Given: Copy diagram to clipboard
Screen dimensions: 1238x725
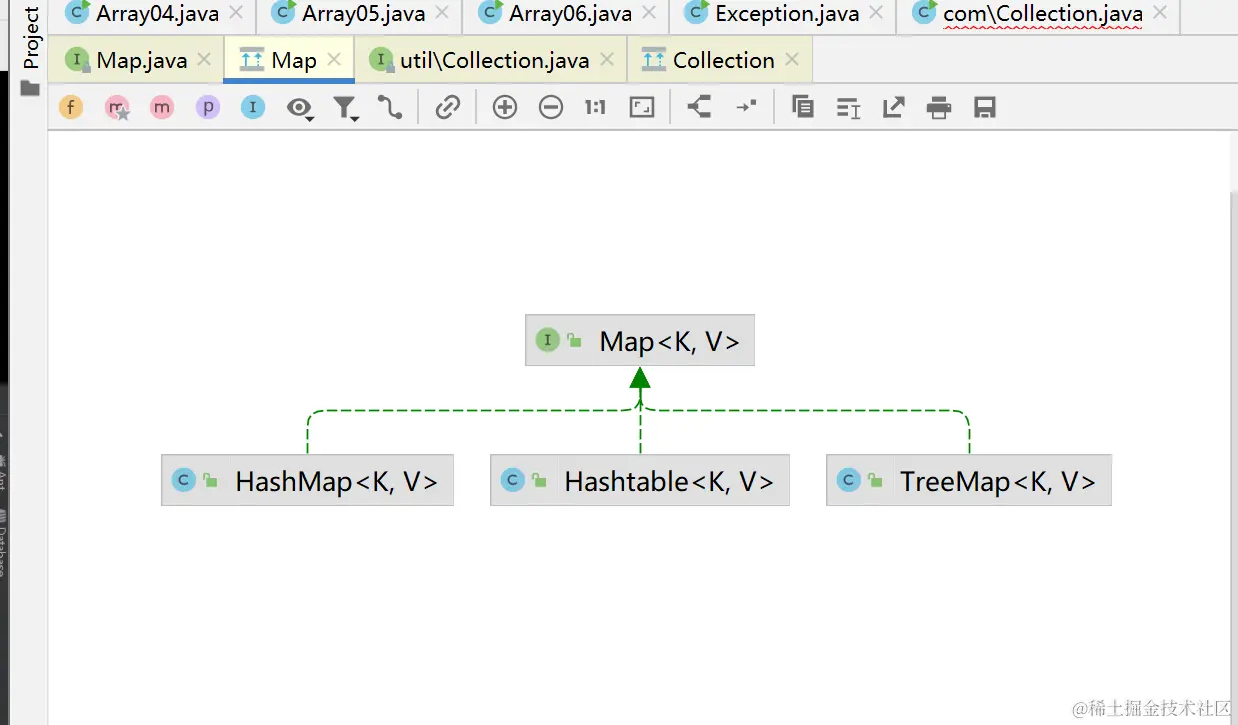Looking at the screenshot, I should [x=802, y=107].
